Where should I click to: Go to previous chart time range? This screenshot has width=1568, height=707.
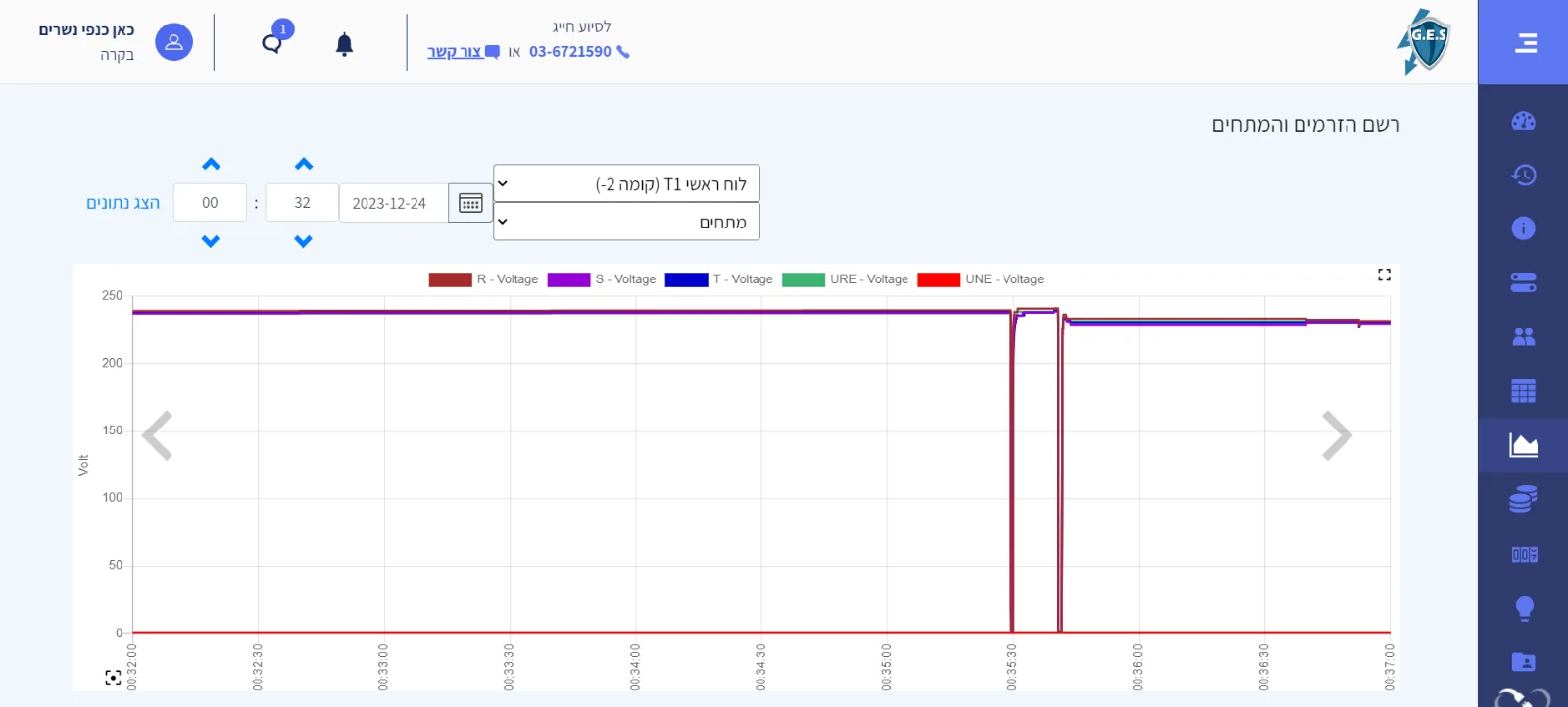pyautogui.click(x=158, y=435)
